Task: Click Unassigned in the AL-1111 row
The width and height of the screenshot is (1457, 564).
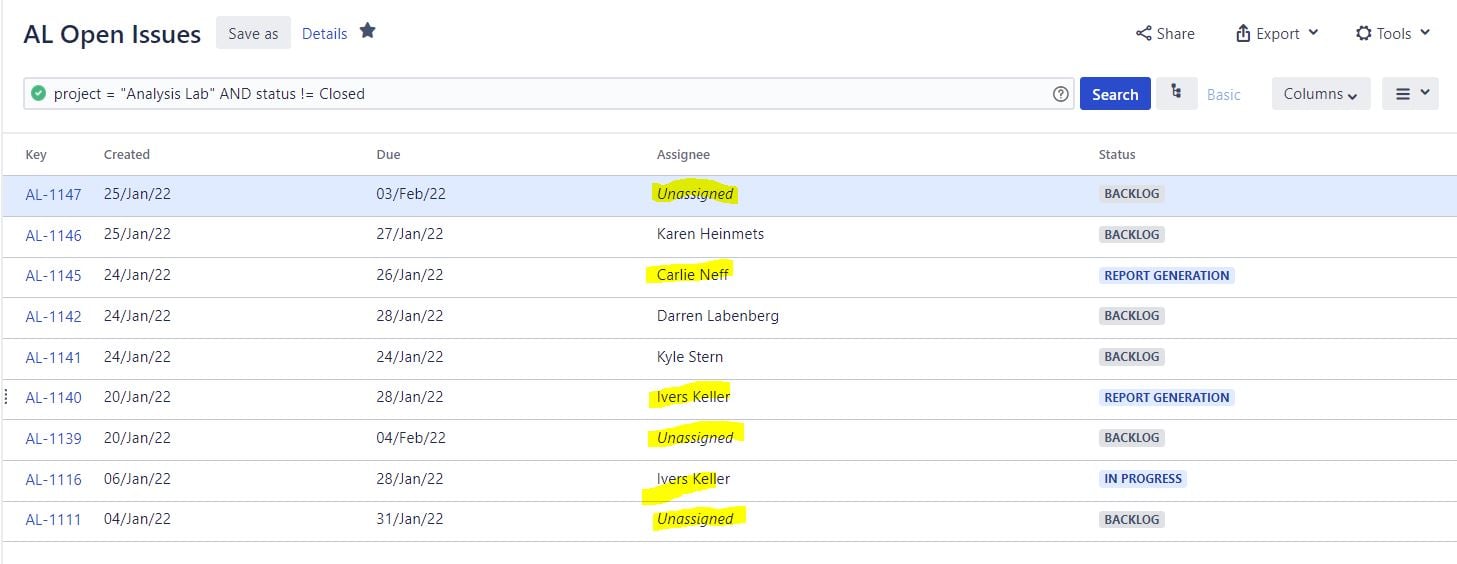Action: (695, 518)
